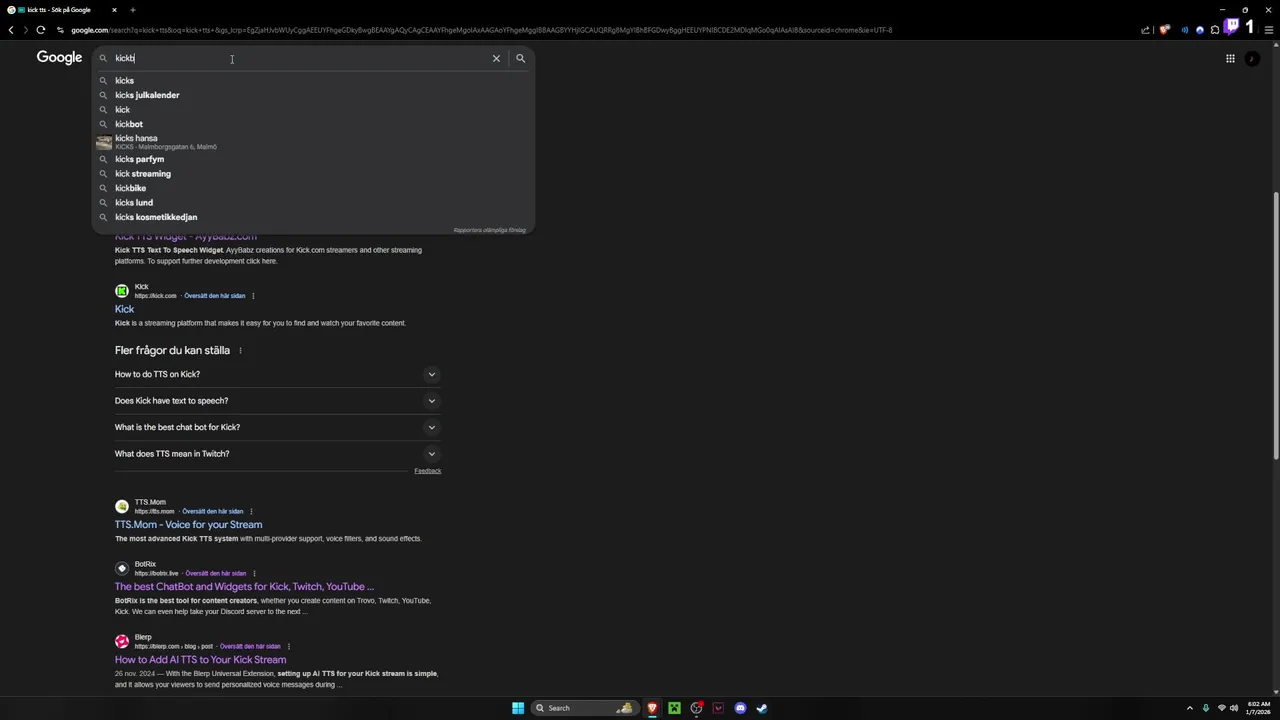Image resolution: width=1280 pixels, height=720 pixels.
Task: Select the kicks parfym suggestion
Action: point(313,159)
